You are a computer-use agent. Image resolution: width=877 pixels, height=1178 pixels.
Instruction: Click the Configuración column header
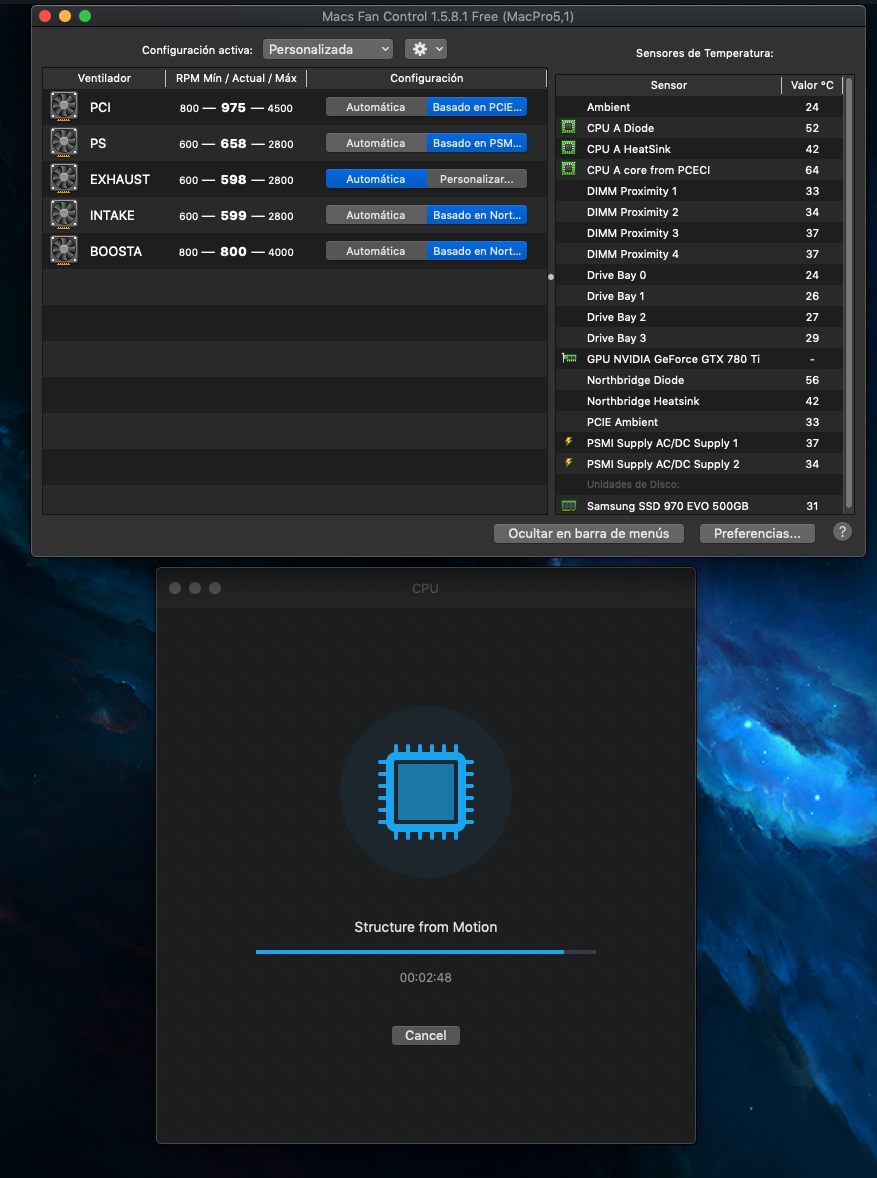tap(427, 78)
